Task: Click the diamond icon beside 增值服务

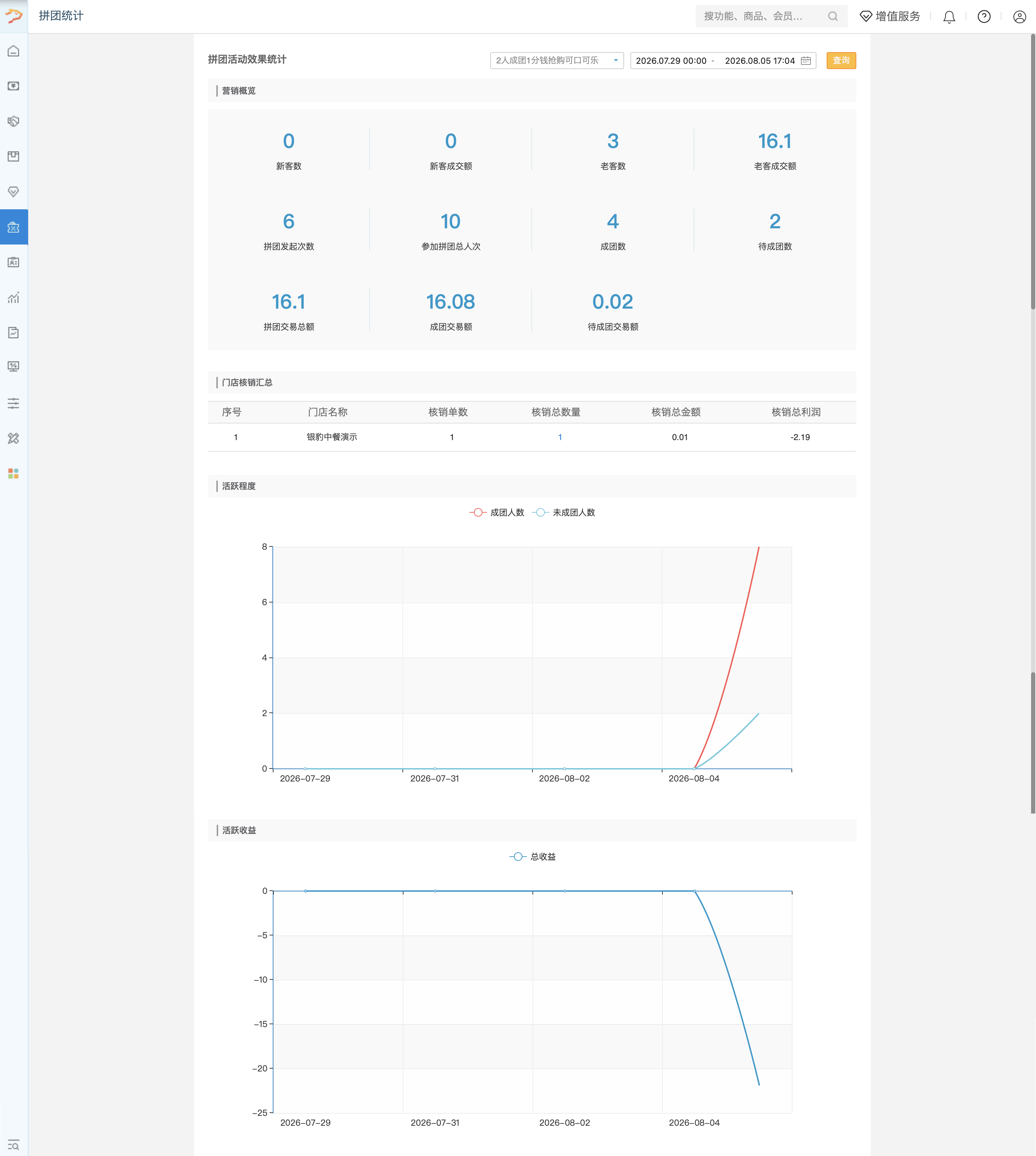Action: 866,16
